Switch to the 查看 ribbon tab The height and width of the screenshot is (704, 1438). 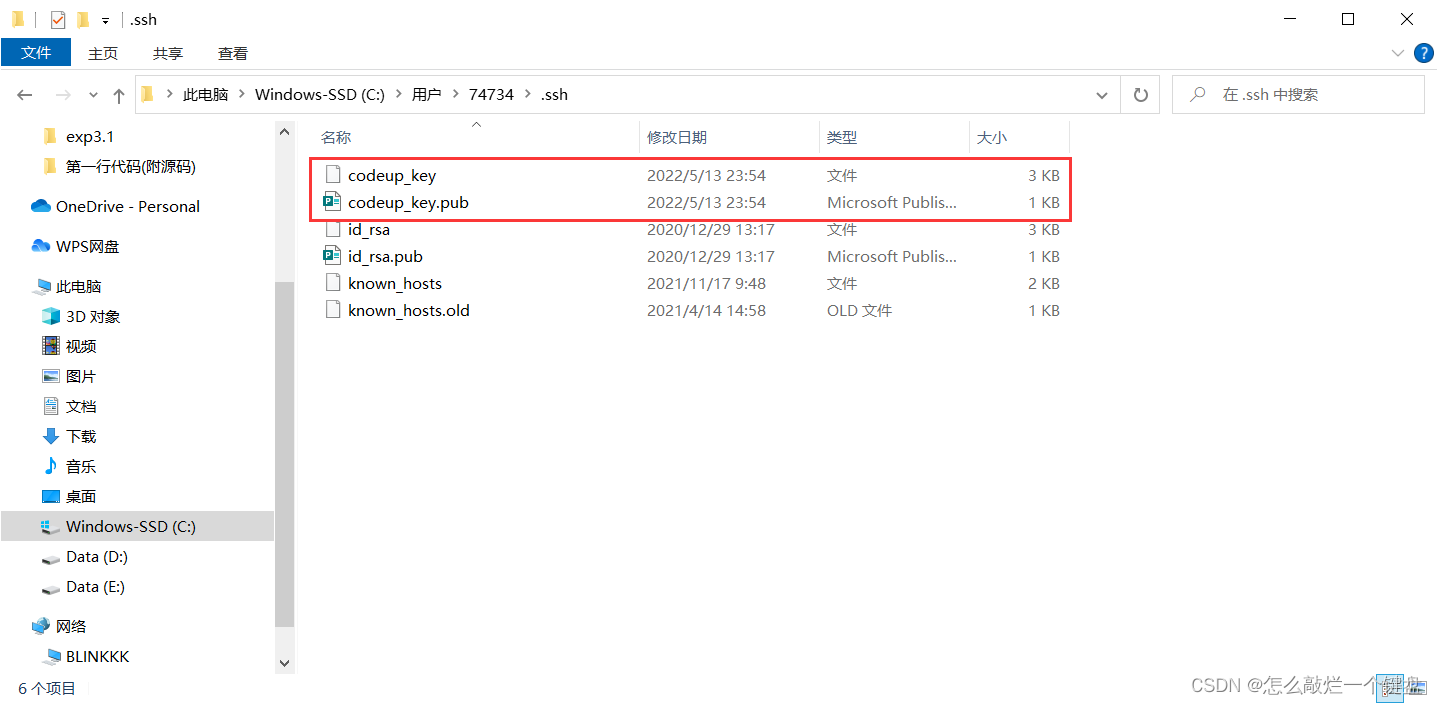coord(232,53)
